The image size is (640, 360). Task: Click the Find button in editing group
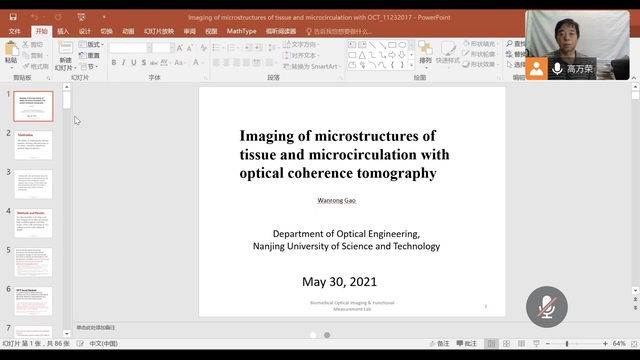point(516,44)
